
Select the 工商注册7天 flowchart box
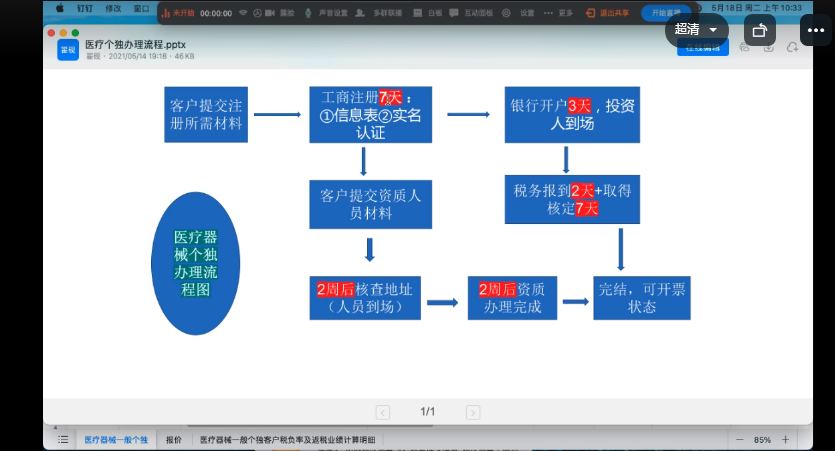[371, 114]
